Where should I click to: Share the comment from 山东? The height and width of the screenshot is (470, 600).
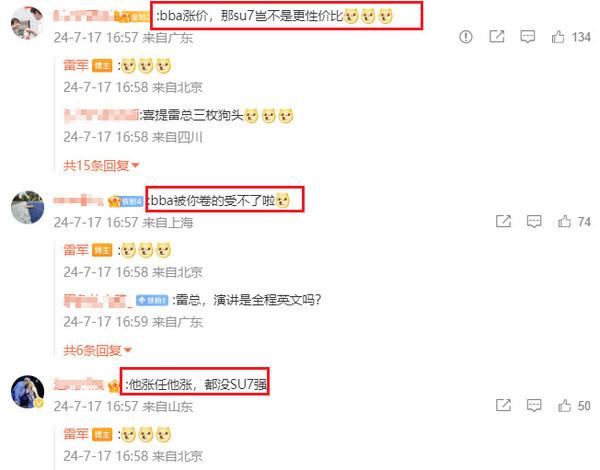point(503,405)
